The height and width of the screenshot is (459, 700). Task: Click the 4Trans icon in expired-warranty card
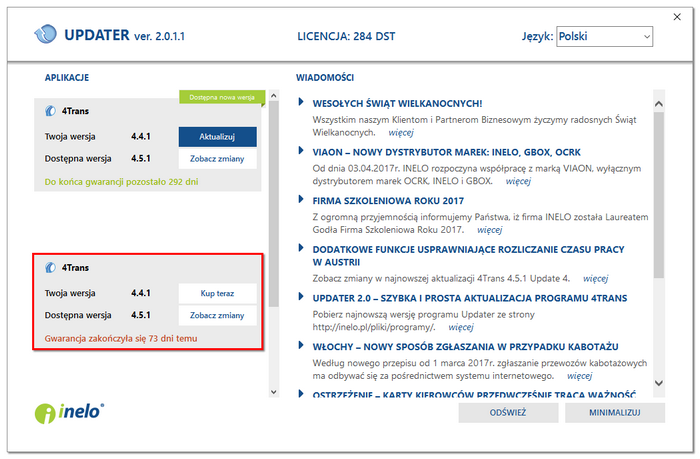tap(50, 267)
